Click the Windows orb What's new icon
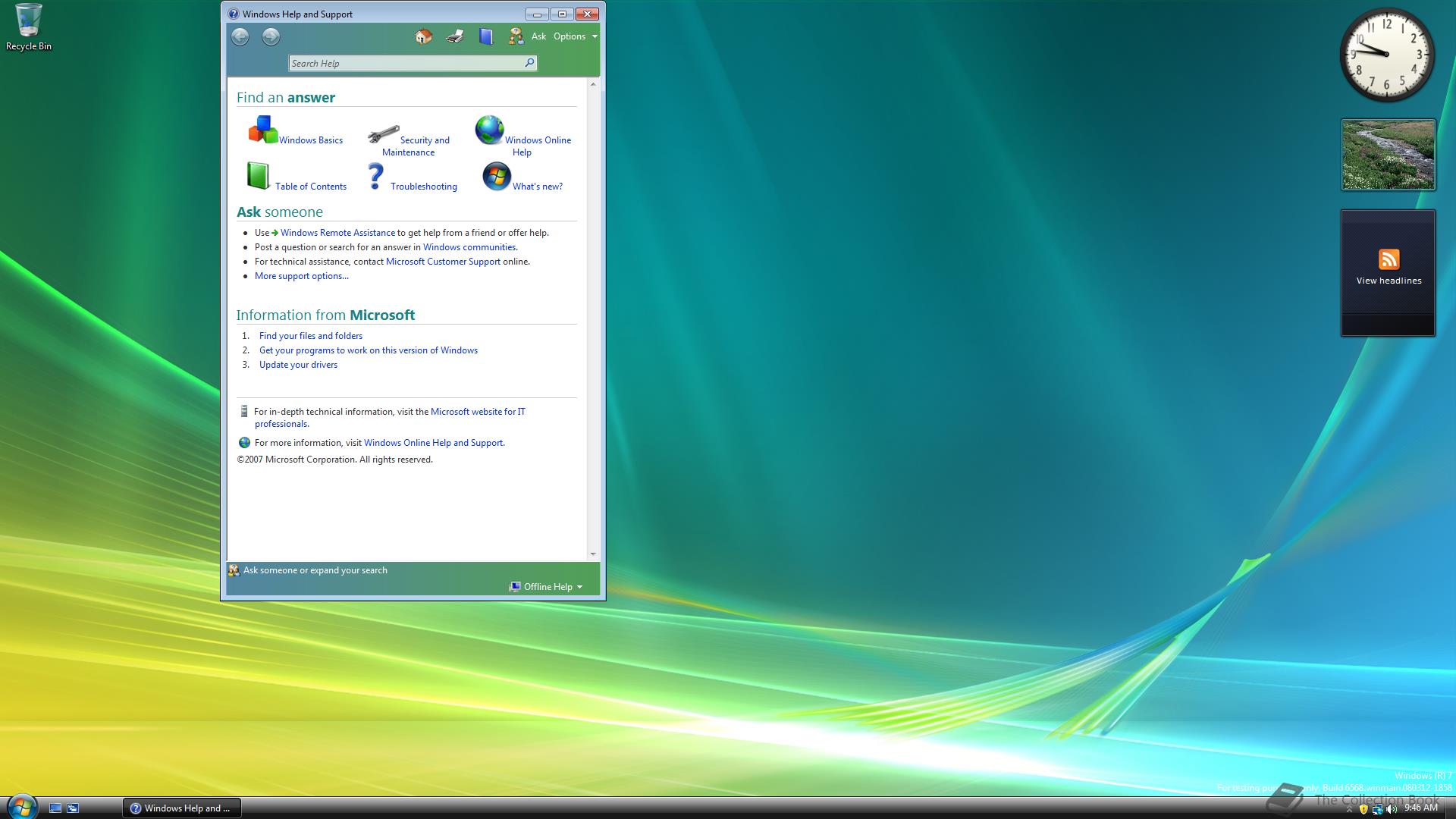 (x=497, y=176)
